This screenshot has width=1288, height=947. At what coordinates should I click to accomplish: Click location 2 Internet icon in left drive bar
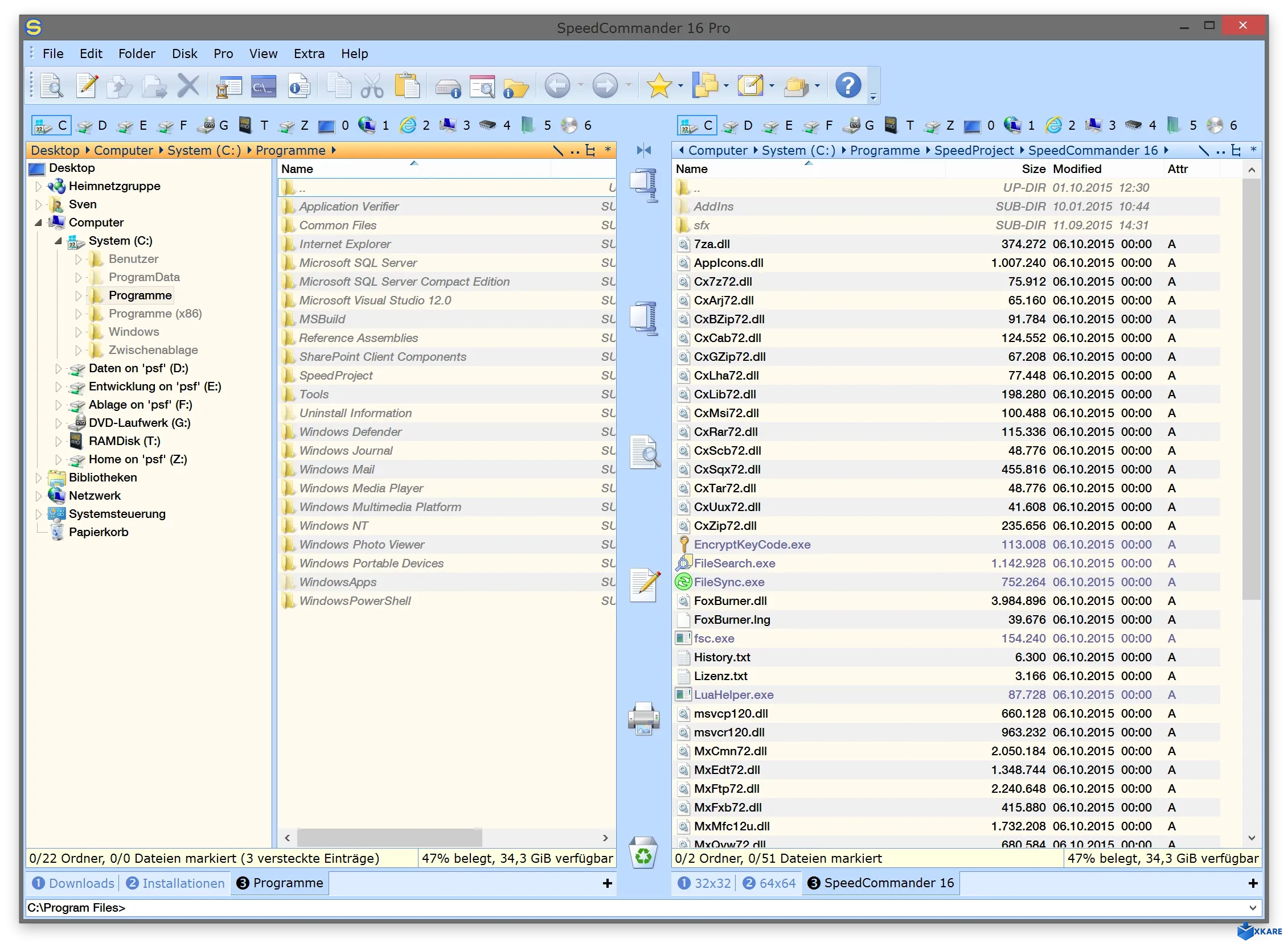(416, 126)
